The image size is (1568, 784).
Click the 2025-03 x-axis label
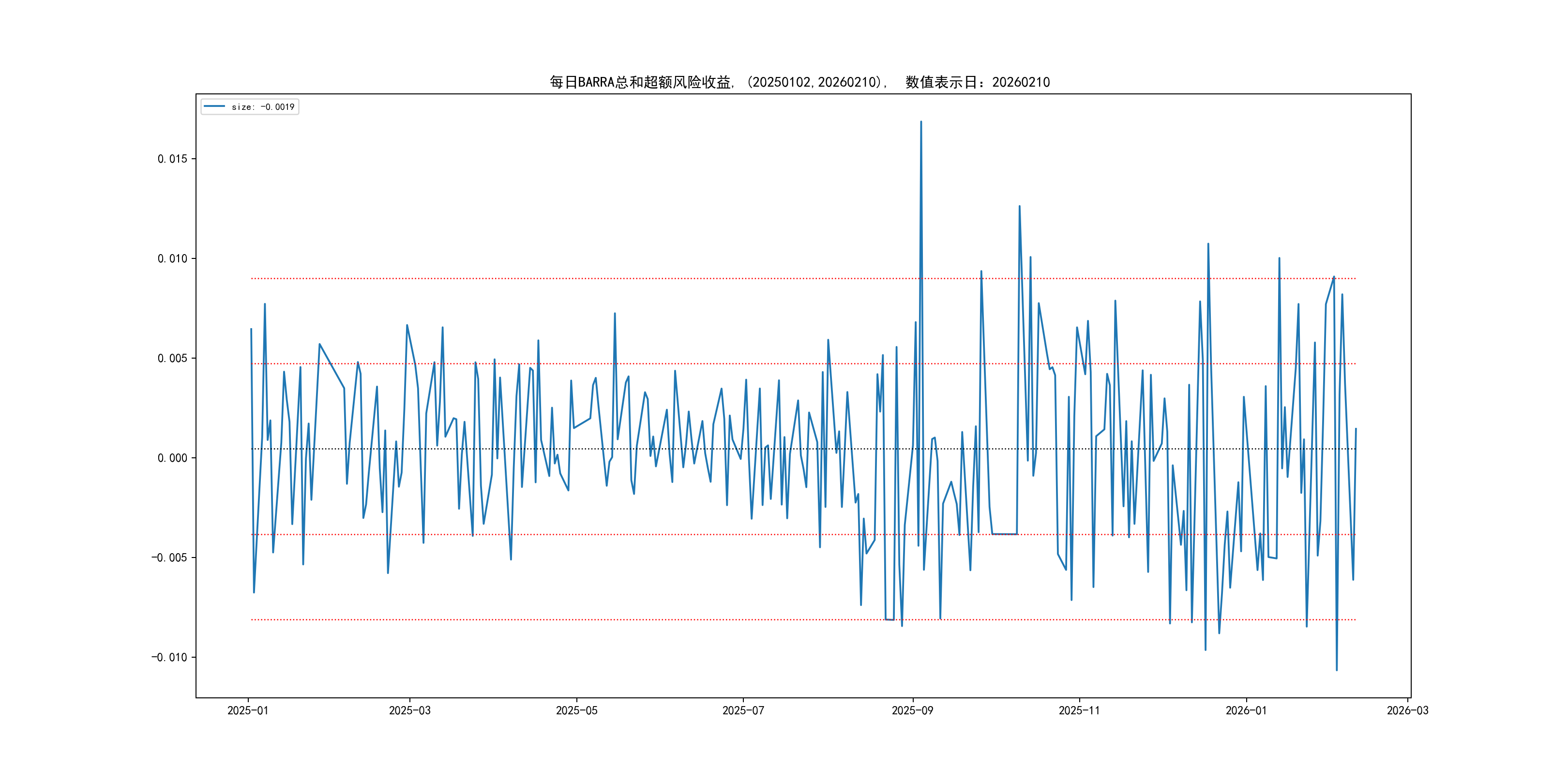pos(409,710)
